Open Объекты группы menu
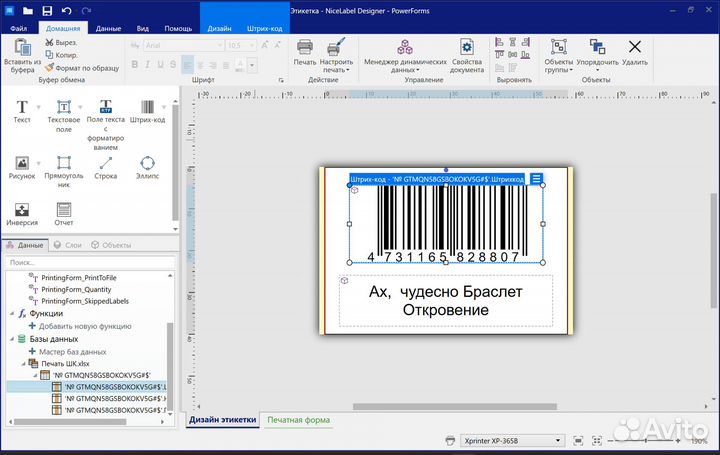 point(558,56)
